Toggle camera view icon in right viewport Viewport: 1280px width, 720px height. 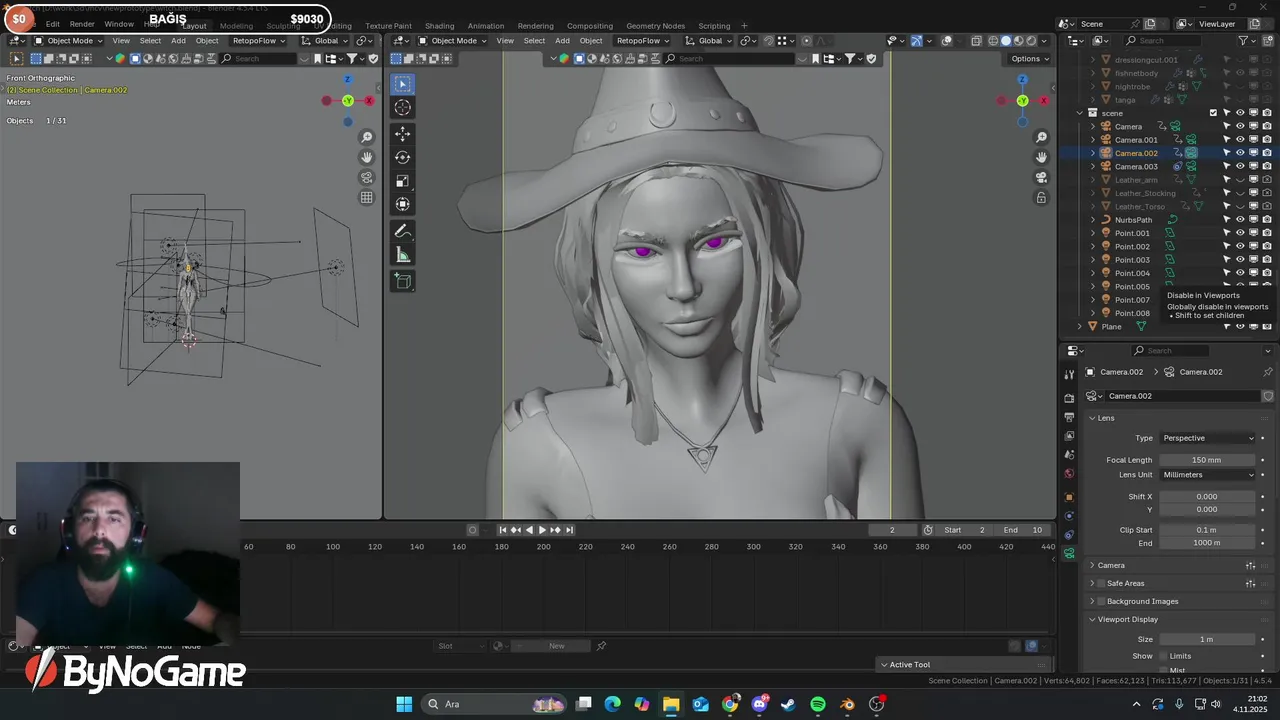point(1041,177)
